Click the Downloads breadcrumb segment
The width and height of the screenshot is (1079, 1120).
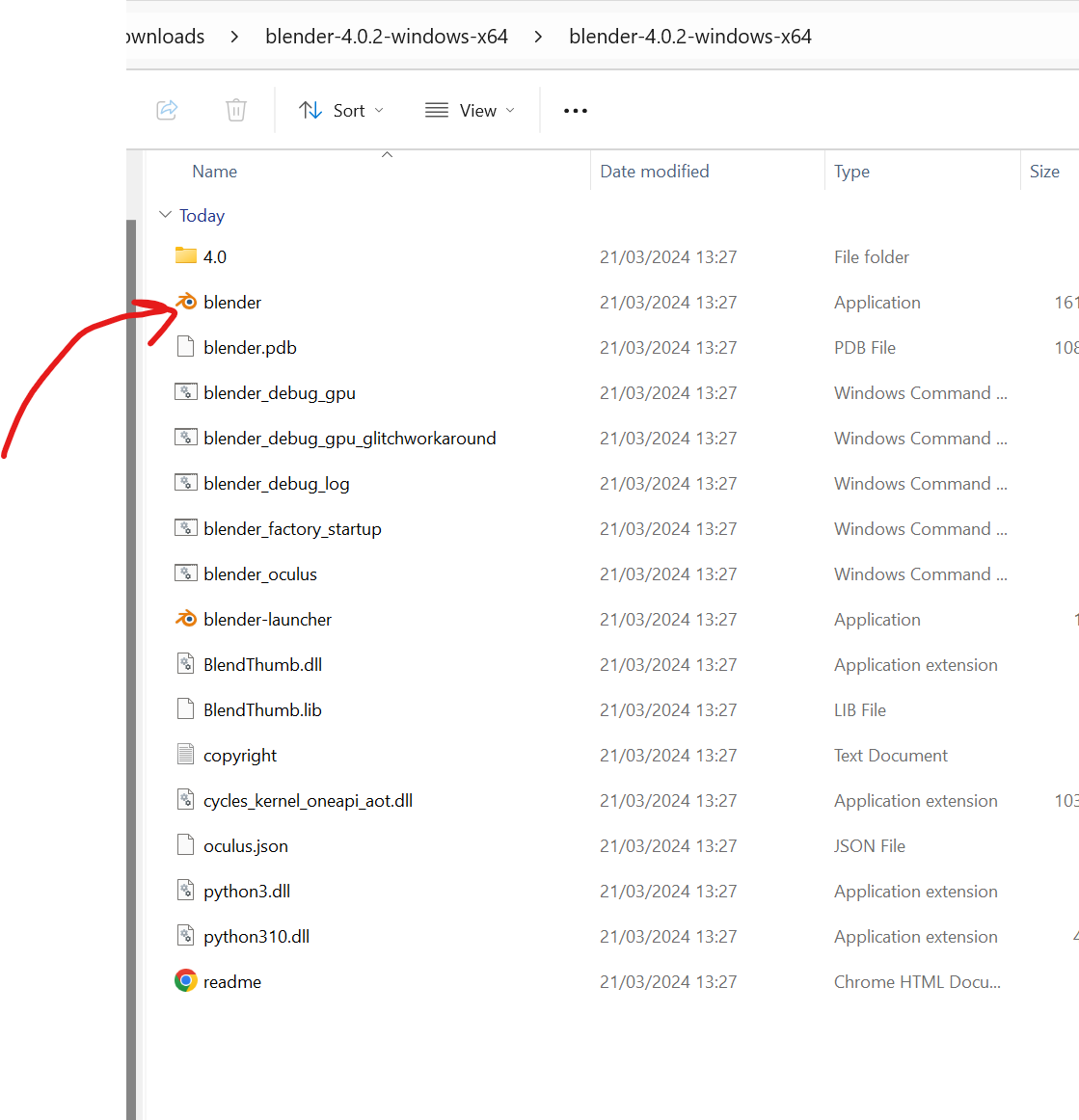[166, 37]
